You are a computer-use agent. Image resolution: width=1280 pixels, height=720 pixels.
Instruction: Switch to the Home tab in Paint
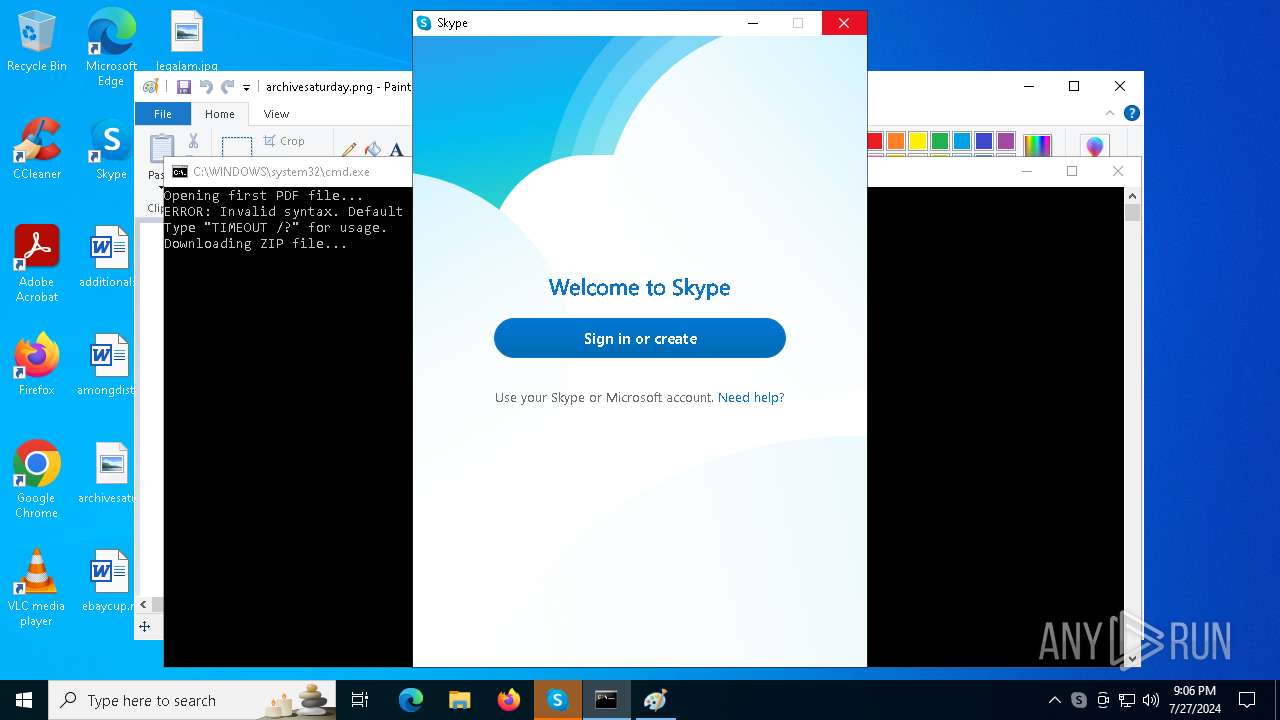pos(220,114)
